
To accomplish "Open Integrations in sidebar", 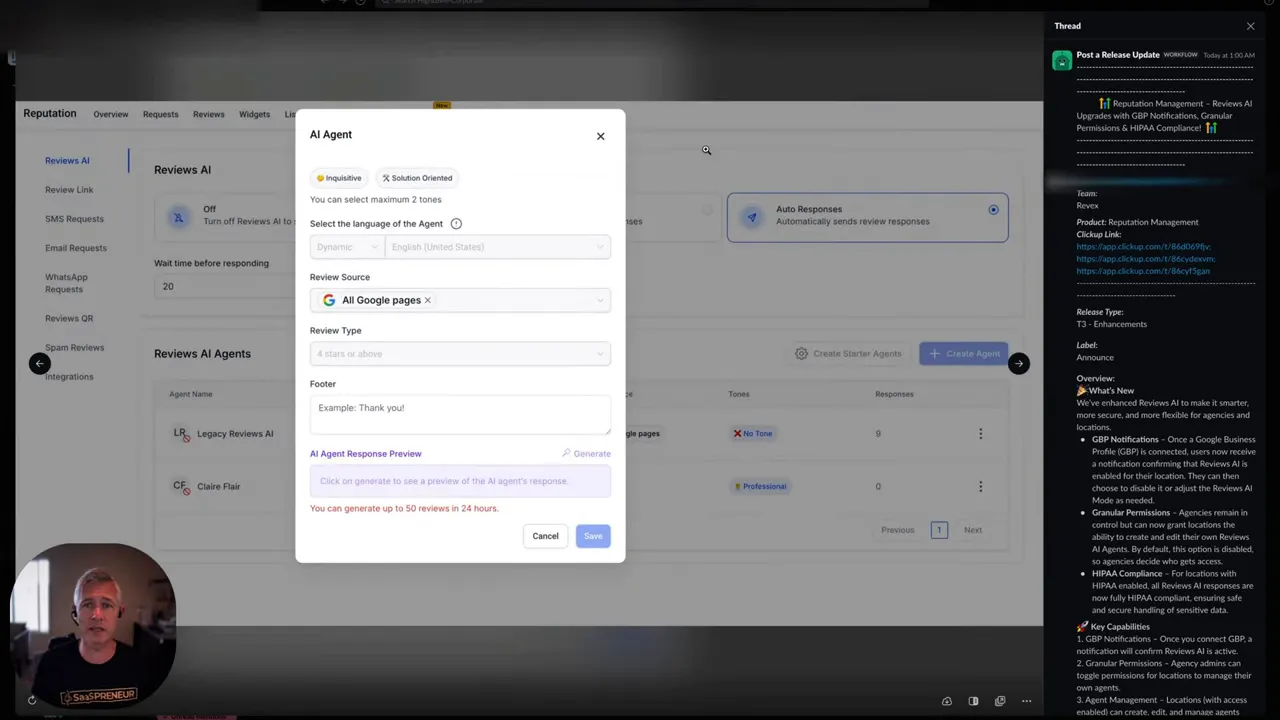I will pyautogui.click(x=69, y=377).
